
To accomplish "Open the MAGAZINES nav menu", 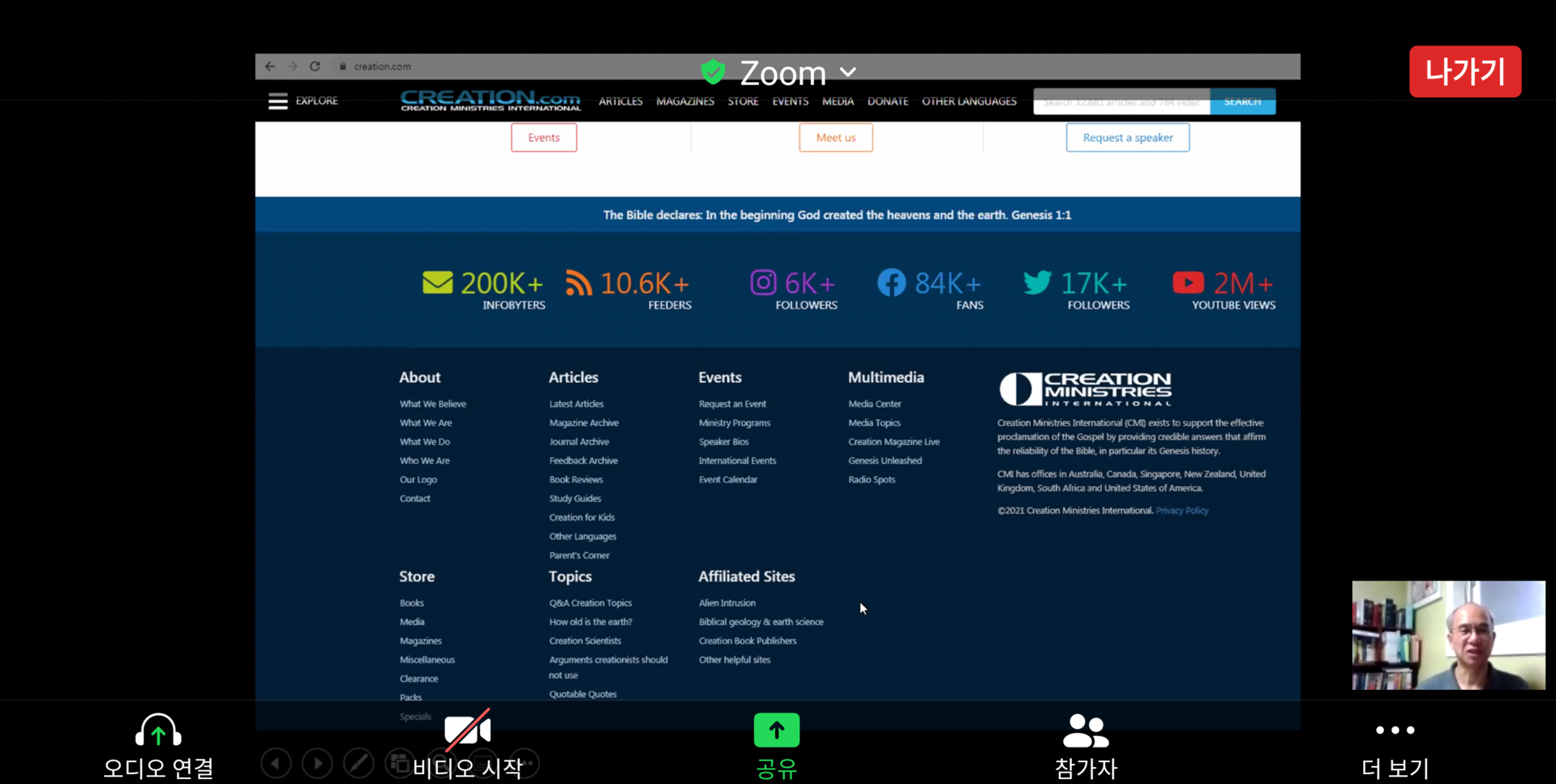I will coord(685,101).
